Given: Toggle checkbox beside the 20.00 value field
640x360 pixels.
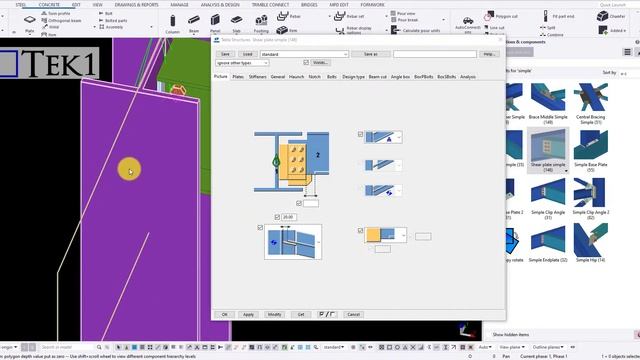Looking at the screenshot, I should pos(277,217).
